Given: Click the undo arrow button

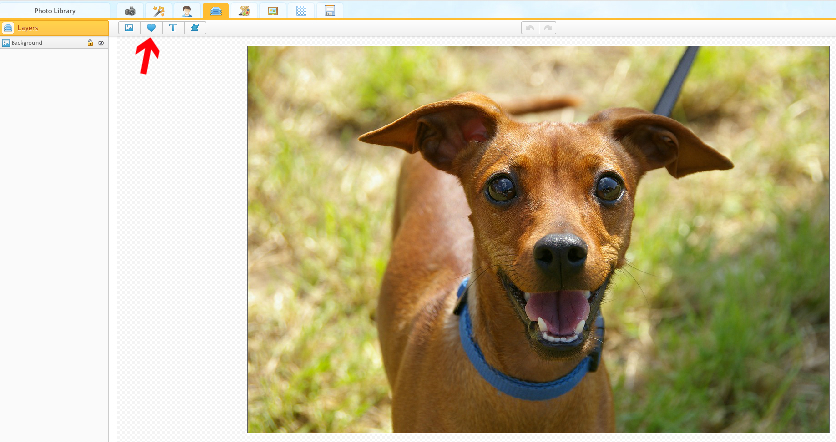Looking at the screenshot, I should pos(529,28).
